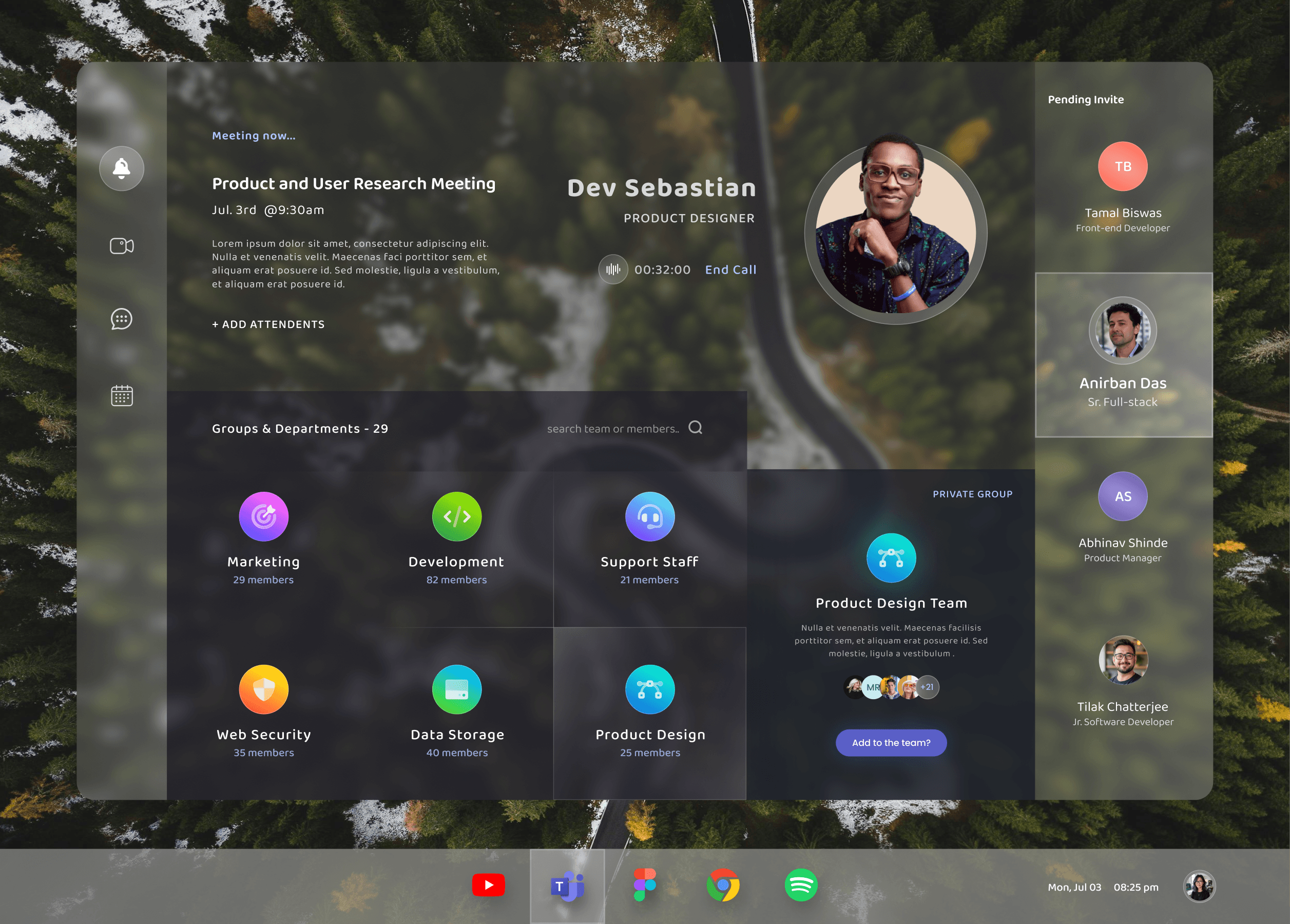Click Tilak Chatterjee profile photo

[x=1123, y=660]
